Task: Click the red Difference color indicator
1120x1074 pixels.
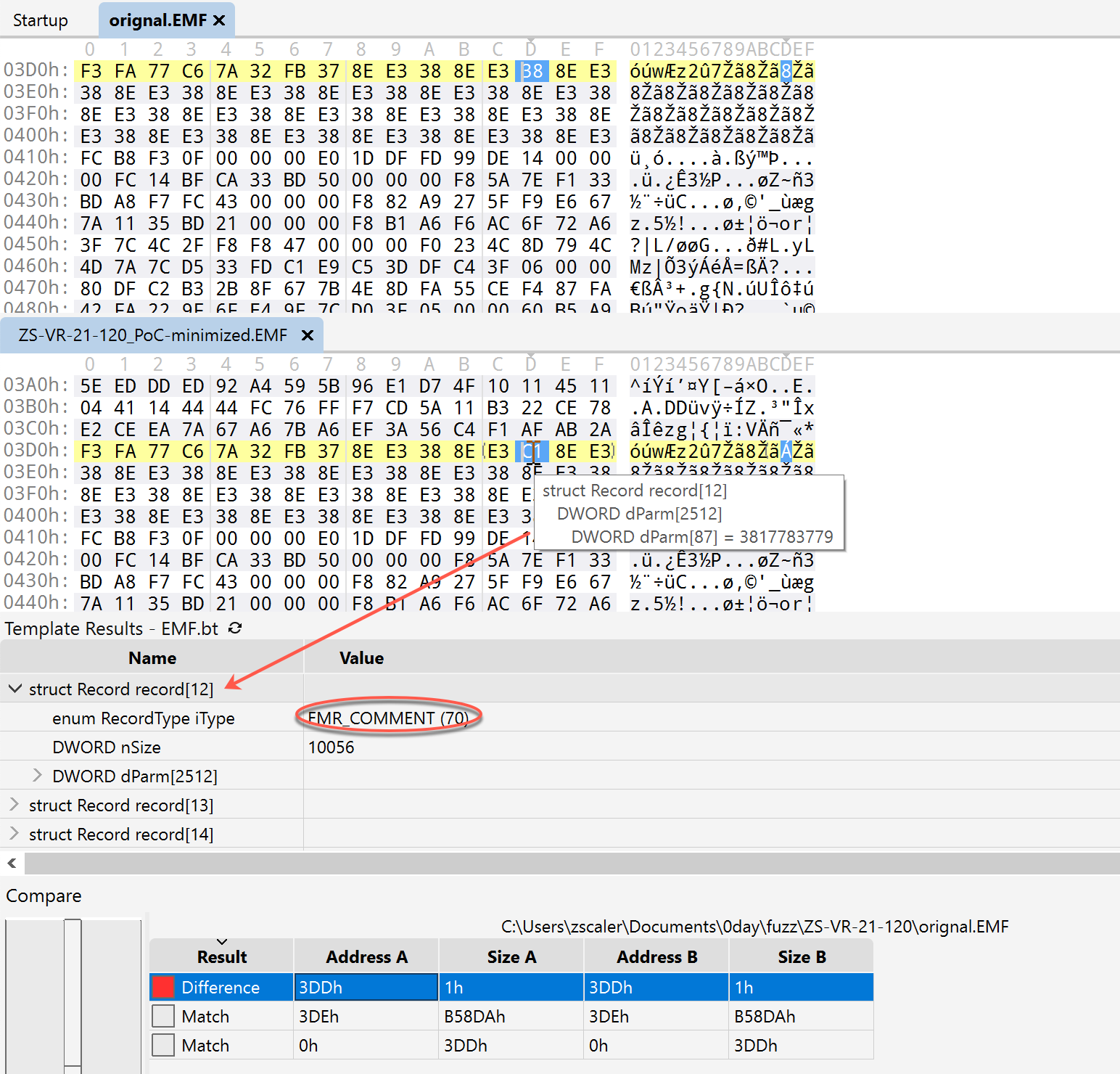Action: tap(163, 987)
